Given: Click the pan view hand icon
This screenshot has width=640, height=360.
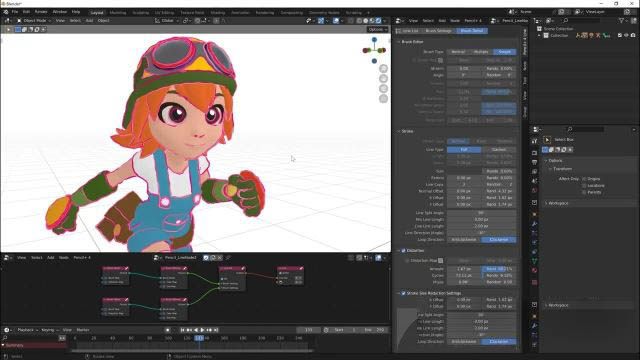Looking at the screenshot, I should [383, 78].
